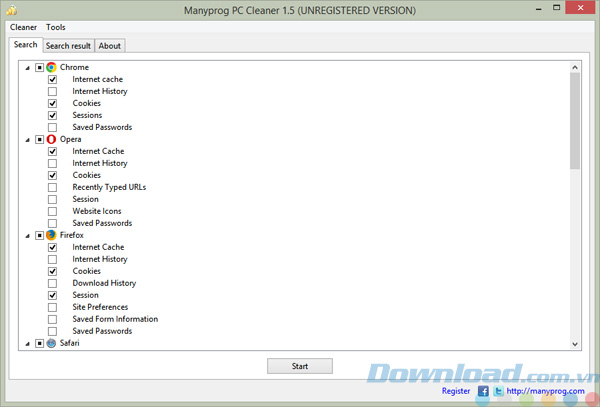The height and width of the screenshot is (407, 600).
Task: Minimize the PC Cleaner window
Action: click(x=539, y=8)
